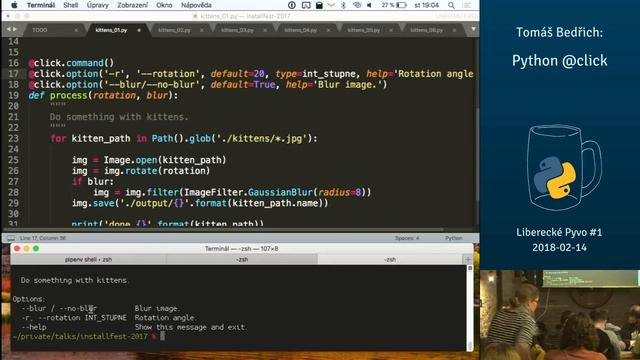Screen dimensions: 640x360
Task: Click the Terminal window title 'Terminál — -zsh — 107×8'
Action: pyautogui.click(x=241, y=249)
